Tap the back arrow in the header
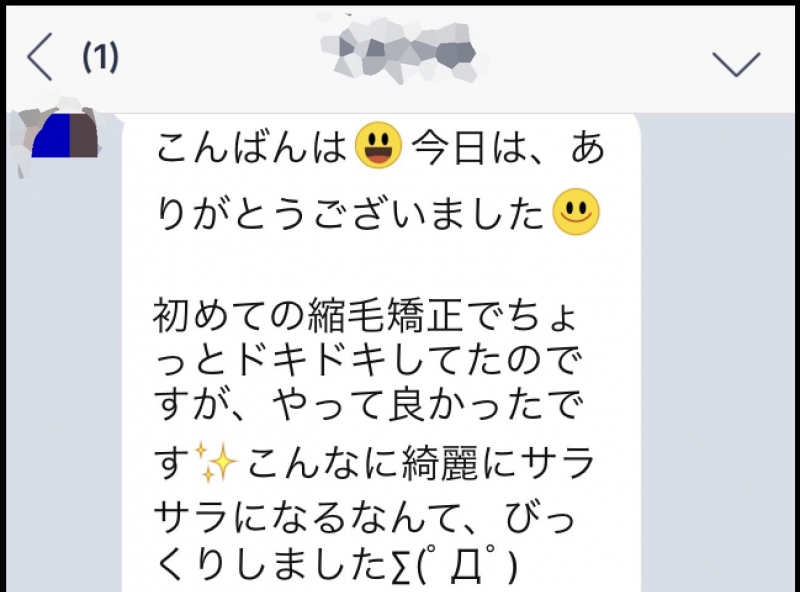The width and height of the screenshot is (800, 592). (x=40, y=57)
